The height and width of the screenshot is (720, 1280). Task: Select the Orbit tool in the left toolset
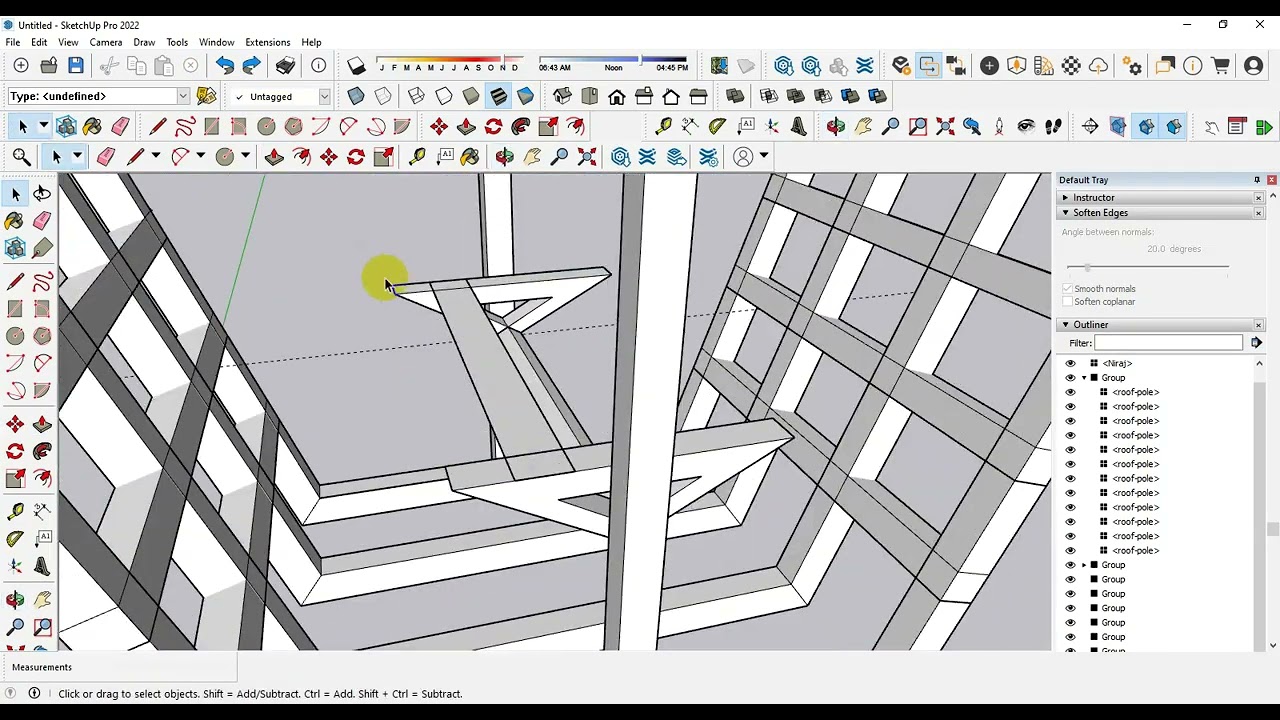15,600
